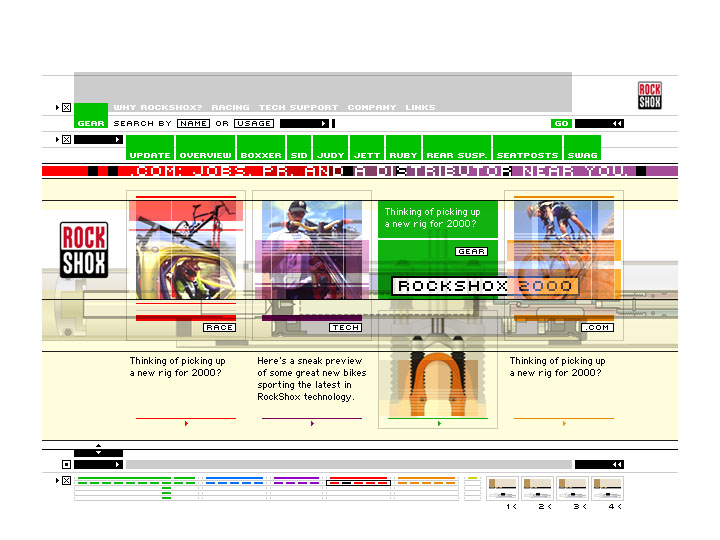Select the blue section in the site map
The image size is (720, 540).
234,481
